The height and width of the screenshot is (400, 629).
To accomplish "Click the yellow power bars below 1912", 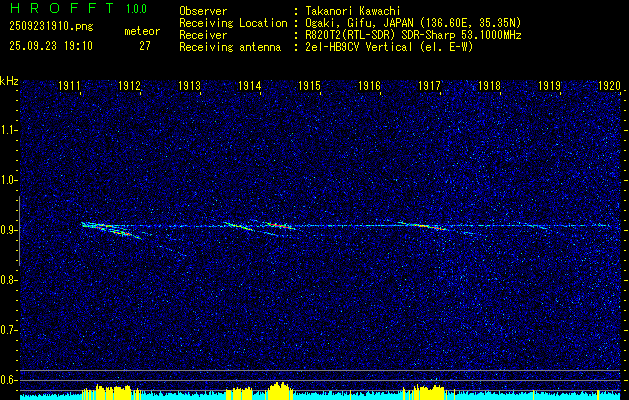I will point(112,392).
